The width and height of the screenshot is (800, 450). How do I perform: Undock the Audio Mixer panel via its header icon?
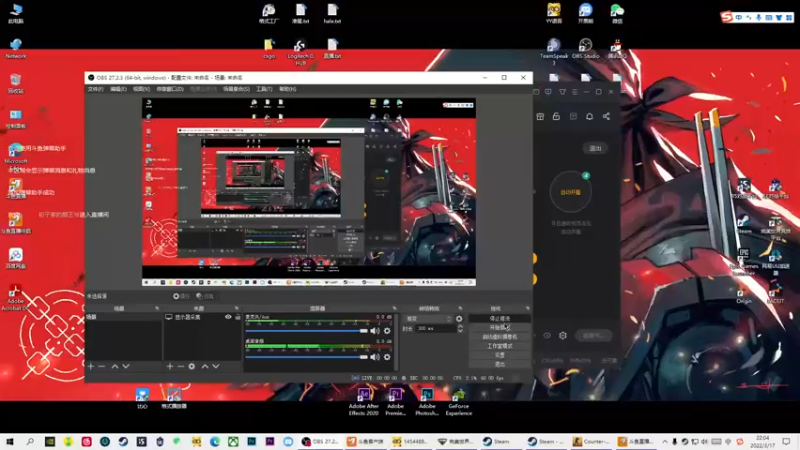click(394, 308)
